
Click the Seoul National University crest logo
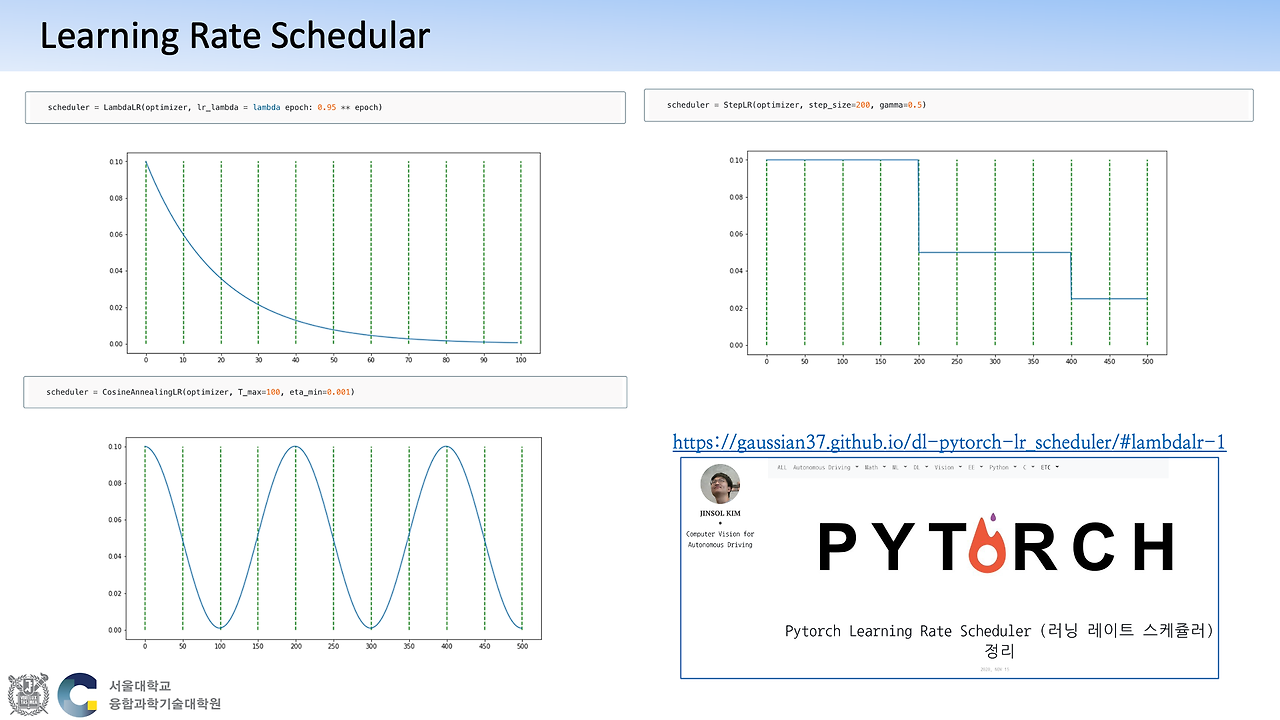coord(28,695)
